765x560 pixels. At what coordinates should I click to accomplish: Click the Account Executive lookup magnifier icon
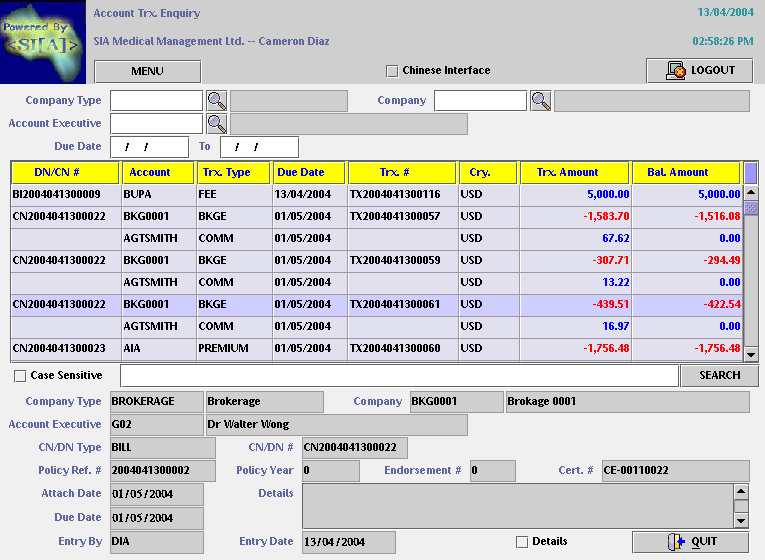[x=217, y=123]
